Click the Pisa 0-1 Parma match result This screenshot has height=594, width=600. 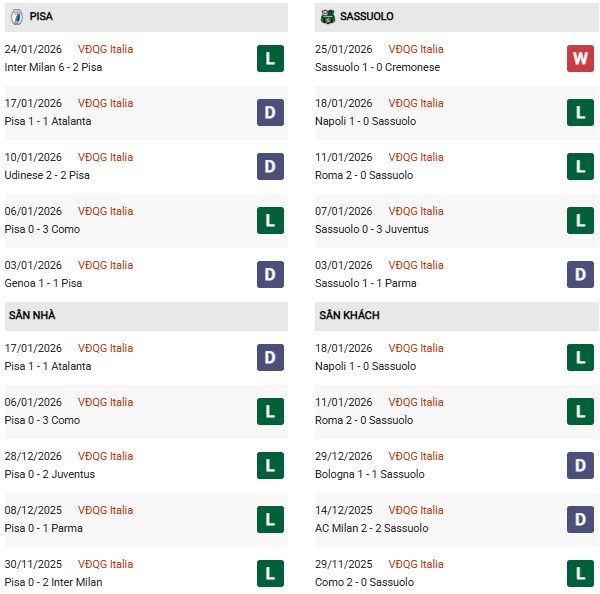(x=43, y=528)
